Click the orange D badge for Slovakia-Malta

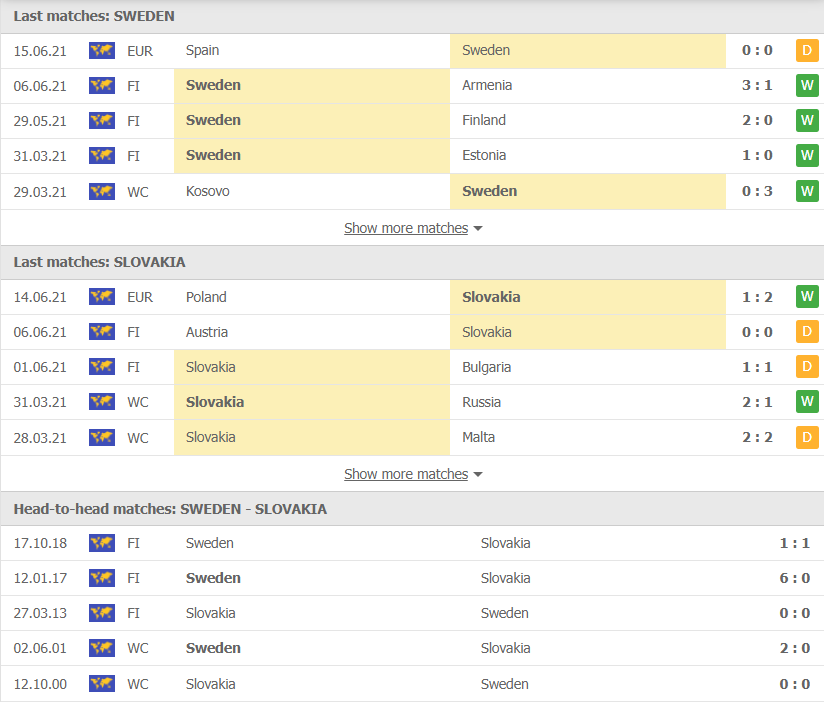click(807, 437)
